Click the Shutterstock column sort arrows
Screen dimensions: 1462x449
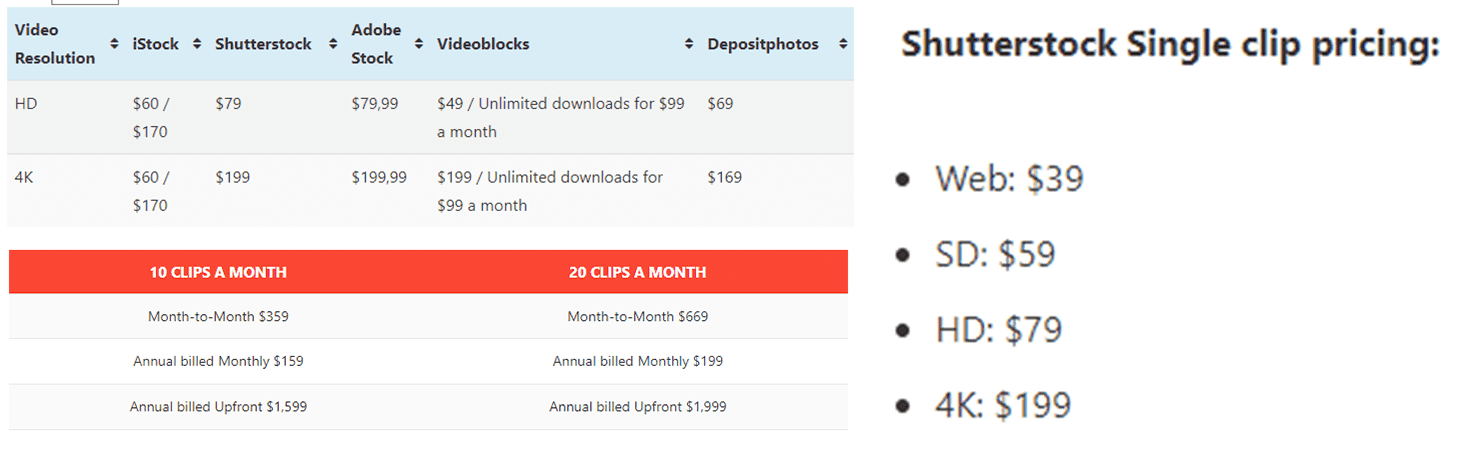333,44
